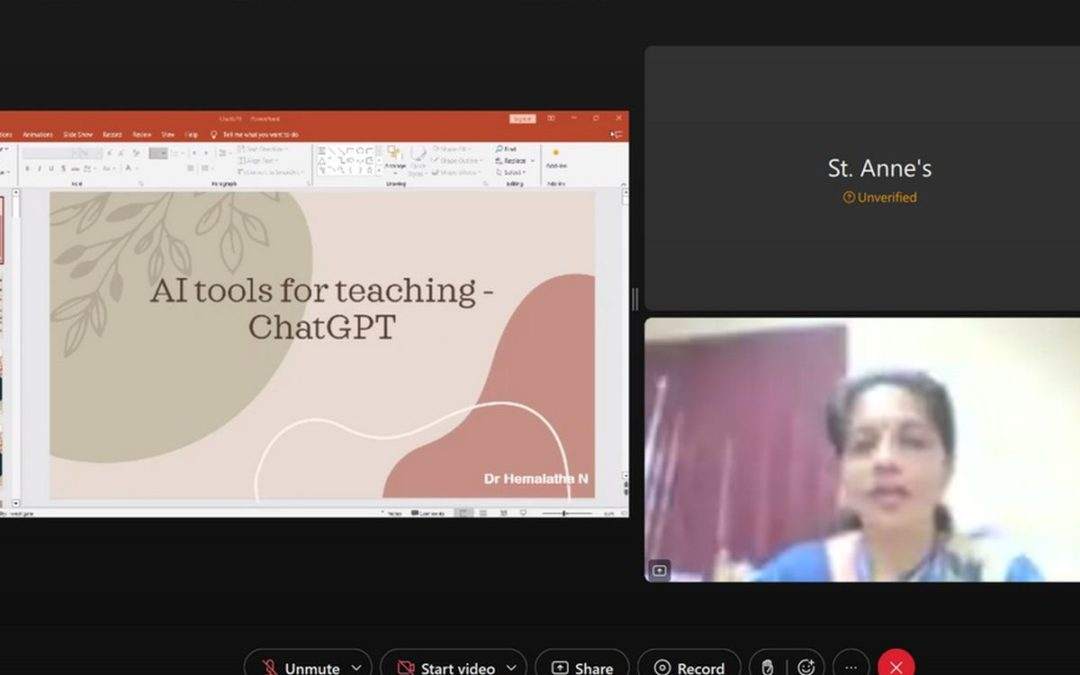Click the raise hand icon in meeting controls

coord(766,665)
